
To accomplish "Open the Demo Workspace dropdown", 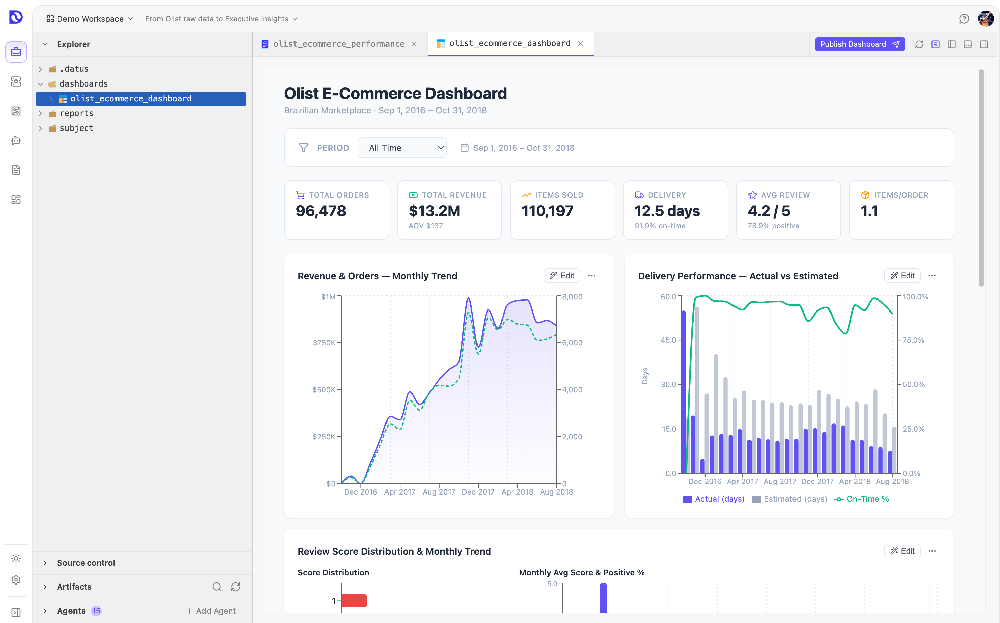I will [x=89, y=19].
